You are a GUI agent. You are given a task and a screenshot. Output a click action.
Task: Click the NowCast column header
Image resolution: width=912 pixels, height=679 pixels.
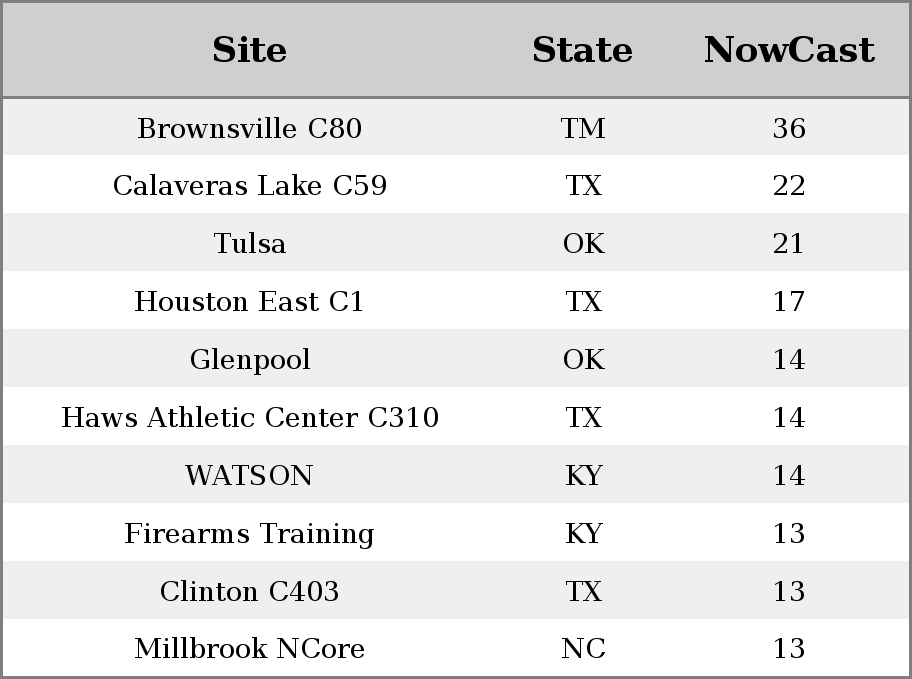(x=789, y=50)
